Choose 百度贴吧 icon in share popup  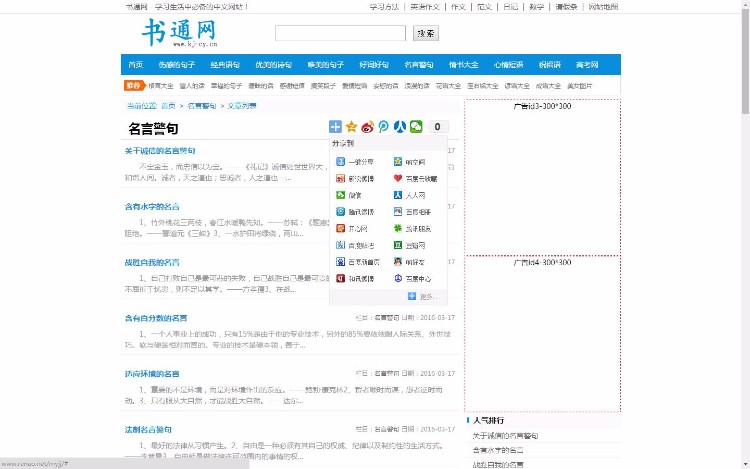pyautogui.click(x=341, y=245)
